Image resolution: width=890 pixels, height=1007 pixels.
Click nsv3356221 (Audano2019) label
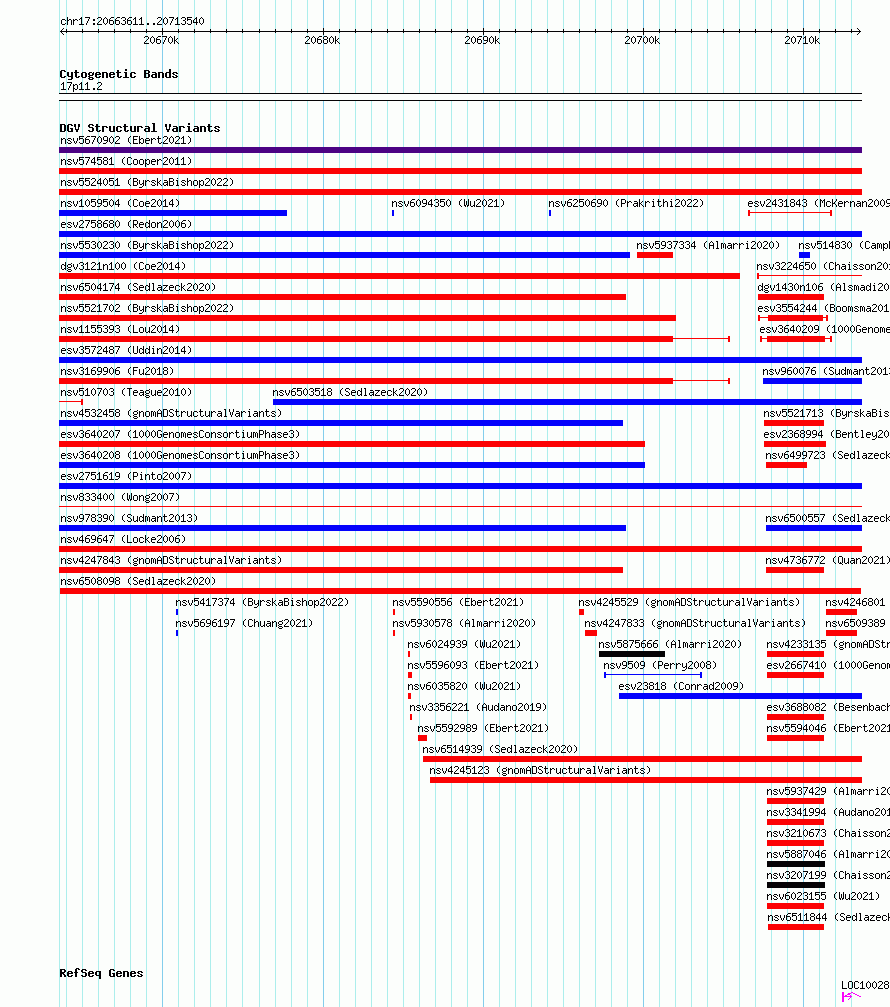(x=478, y=707)
